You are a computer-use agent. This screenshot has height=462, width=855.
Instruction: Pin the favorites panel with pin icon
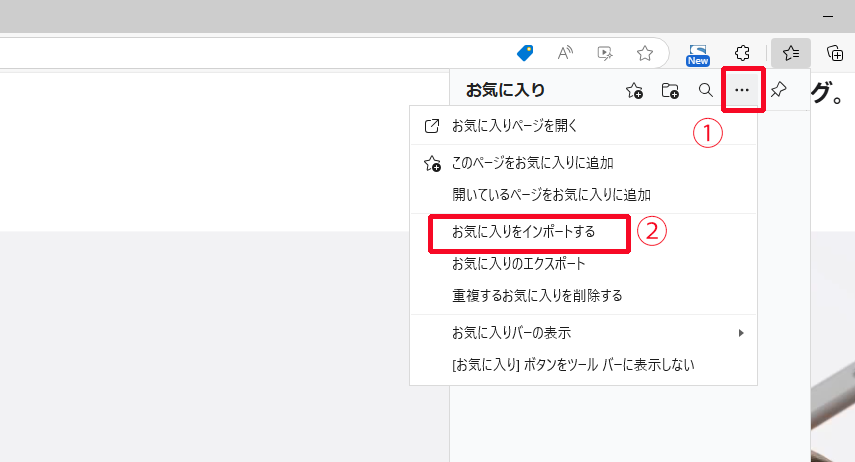click(779, 89)
